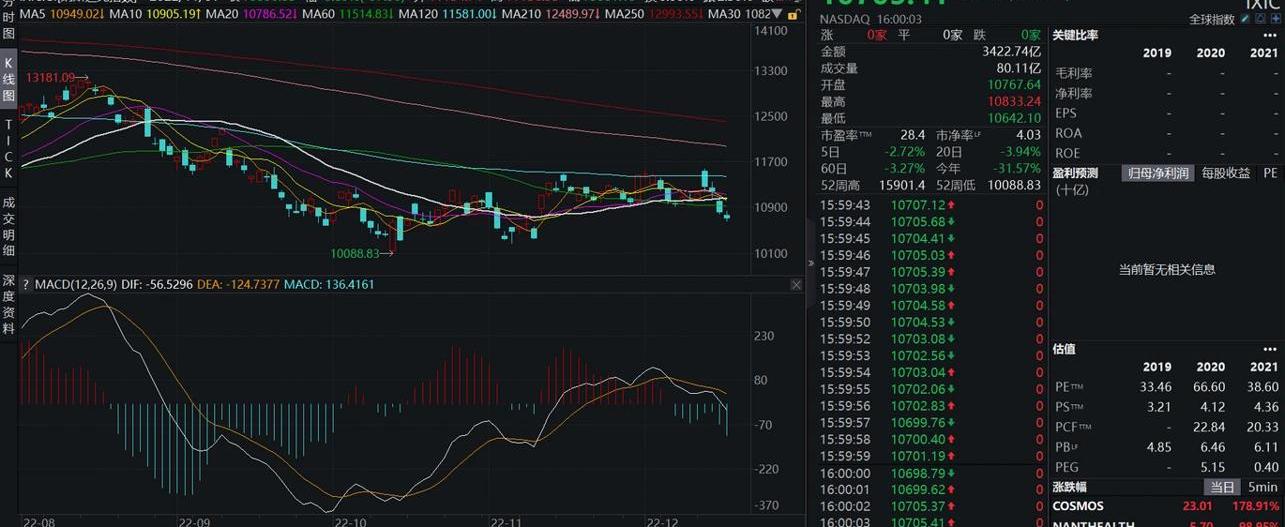Open the moving average dropdown arrow
Viewport: 1285px width, 527px height.
point(778,14)
